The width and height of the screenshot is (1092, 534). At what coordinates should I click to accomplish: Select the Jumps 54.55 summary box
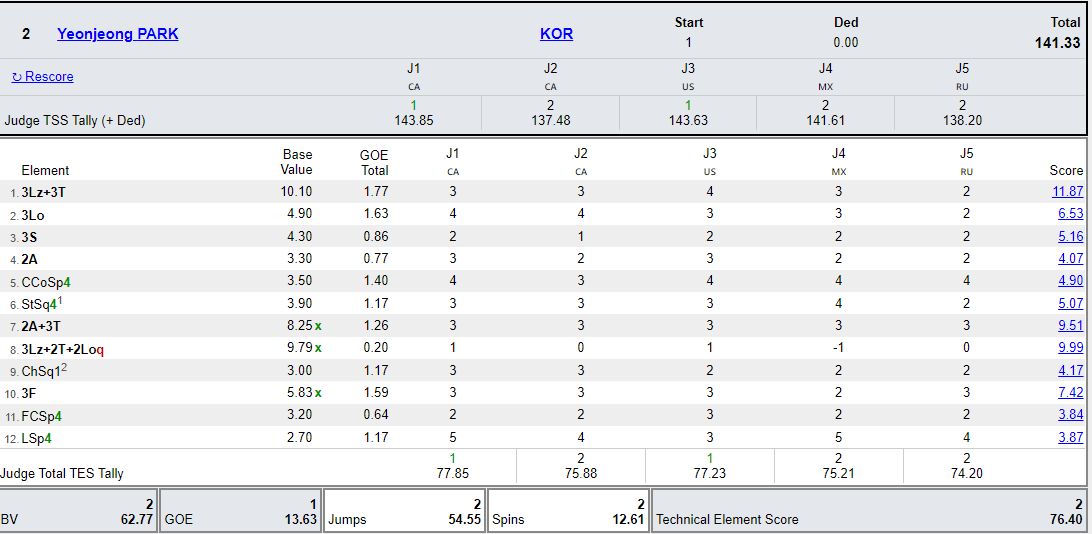(x=405, y=512)
